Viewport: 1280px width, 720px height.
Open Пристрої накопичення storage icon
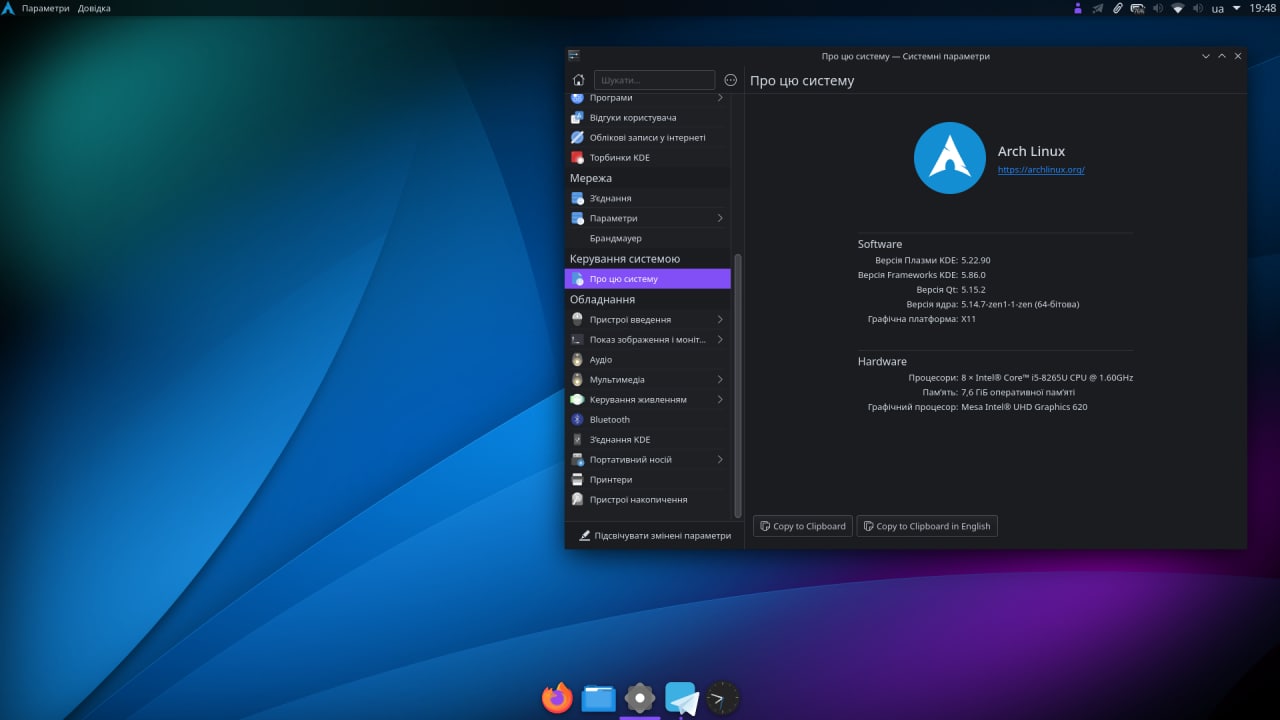click(577, 500)
